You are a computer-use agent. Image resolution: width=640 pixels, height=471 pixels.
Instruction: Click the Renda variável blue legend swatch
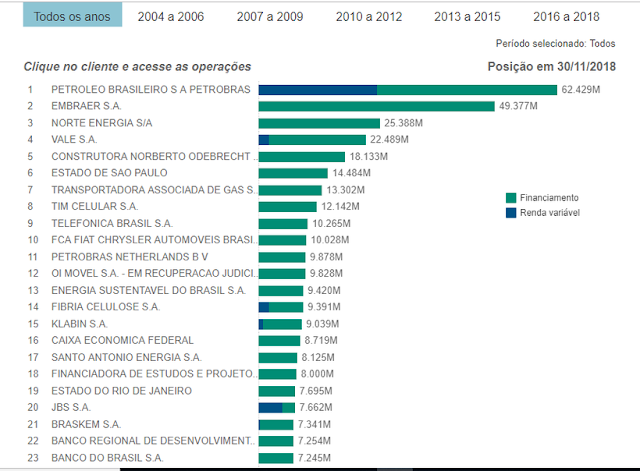tap(511, 213)
